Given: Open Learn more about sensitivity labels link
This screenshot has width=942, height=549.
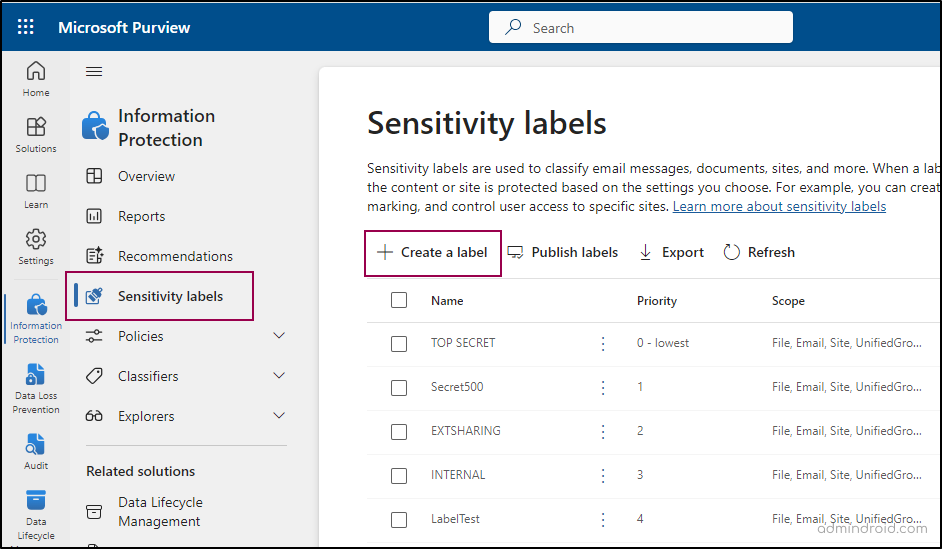Looking at the screenshot, I should pyautogui.click(x=779, y=206).
